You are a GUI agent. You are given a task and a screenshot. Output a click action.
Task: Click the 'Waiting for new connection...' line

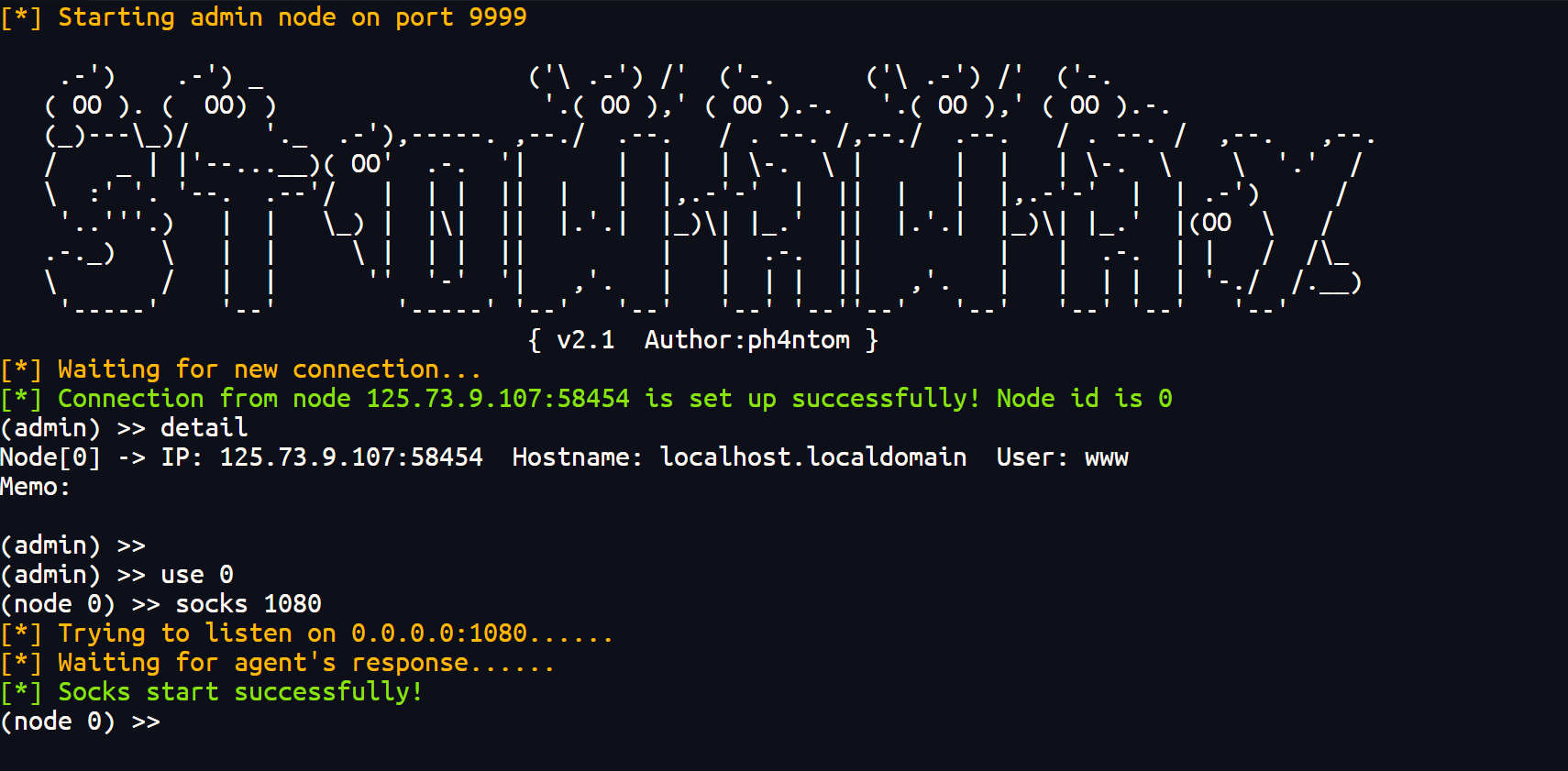(241, 369)
